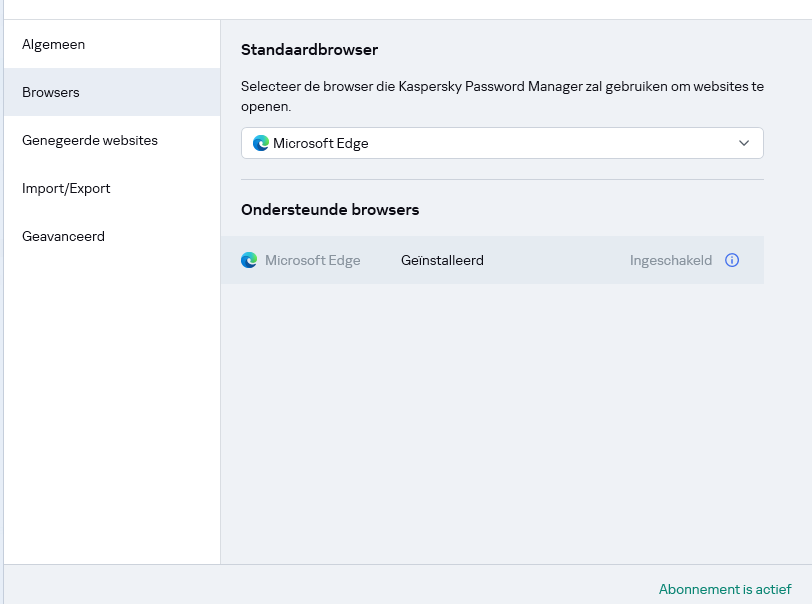Click the Ondersteunde browsers heading
This screenshot has height=604, width=812.
click(330, 210)
